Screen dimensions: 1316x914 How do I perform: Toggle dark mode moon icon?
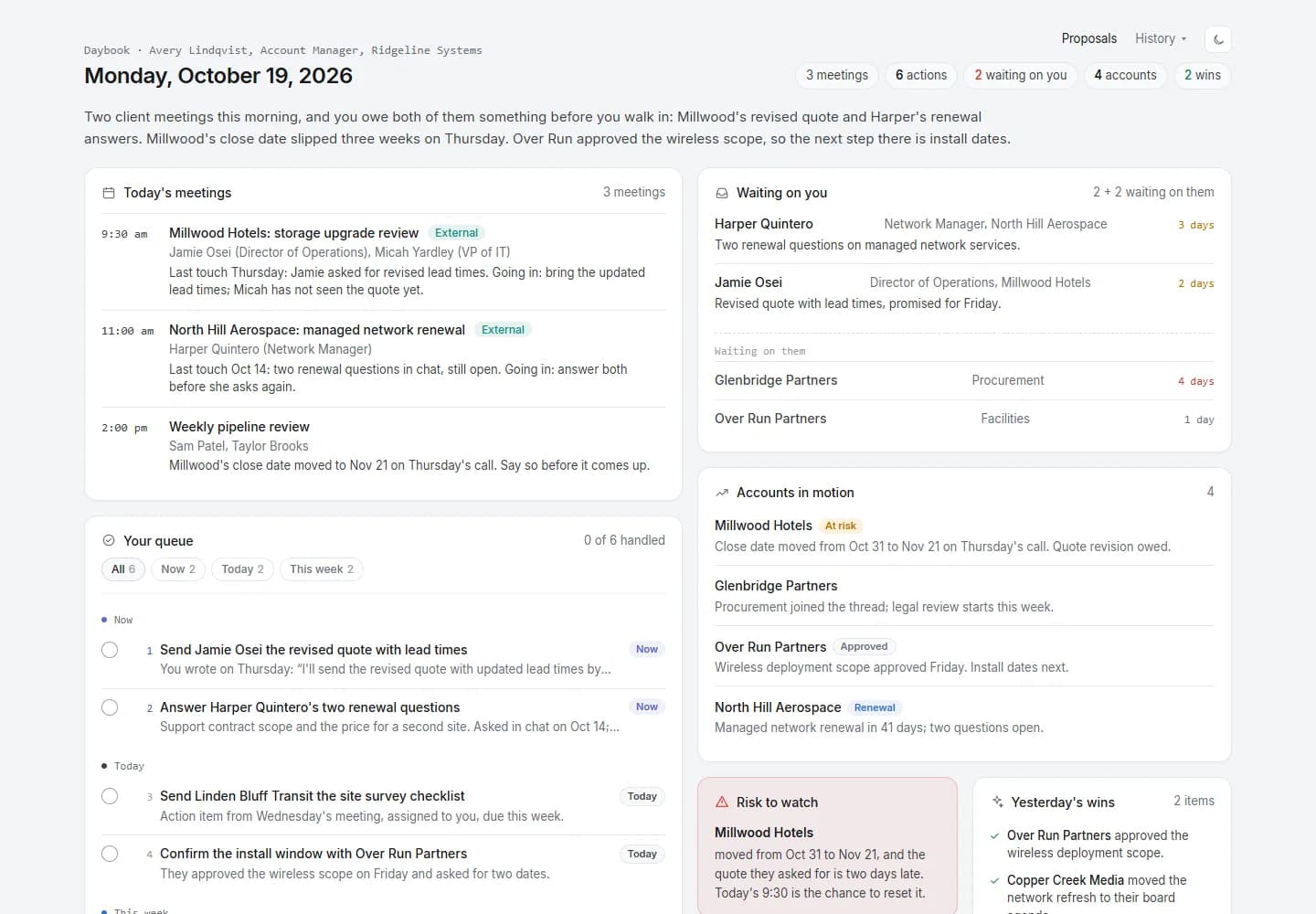pyautogui.click(x=1218, y=39)
